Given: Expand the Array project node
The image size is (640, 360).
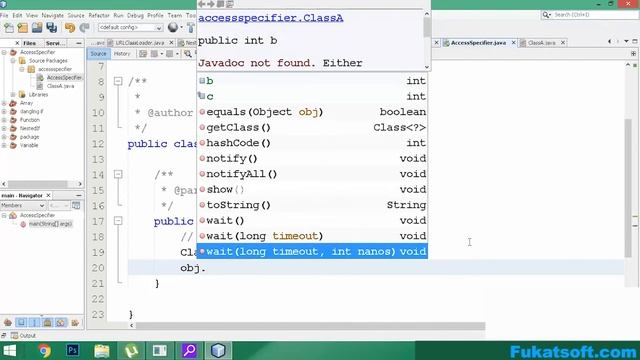Looking at the screenshot, I should pyautogui.click(x=4, y=103).
